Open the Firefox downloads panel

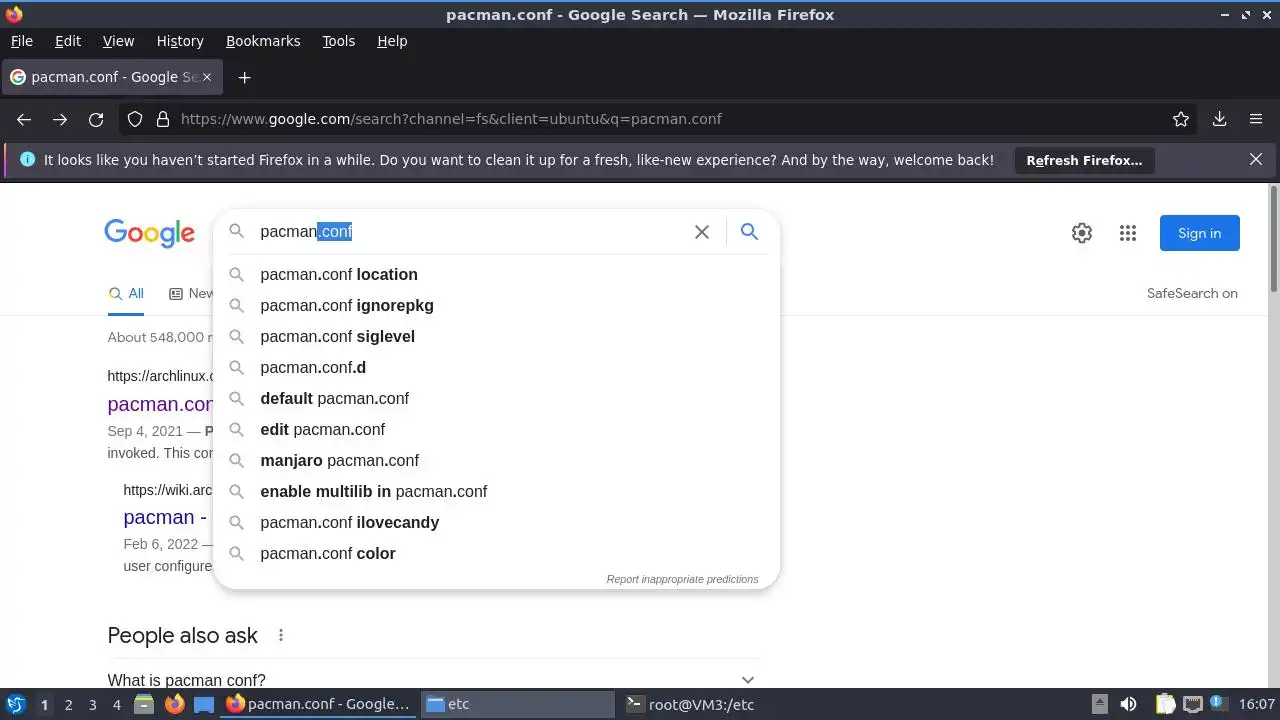pyautogui.click(x=1220, y=119)
